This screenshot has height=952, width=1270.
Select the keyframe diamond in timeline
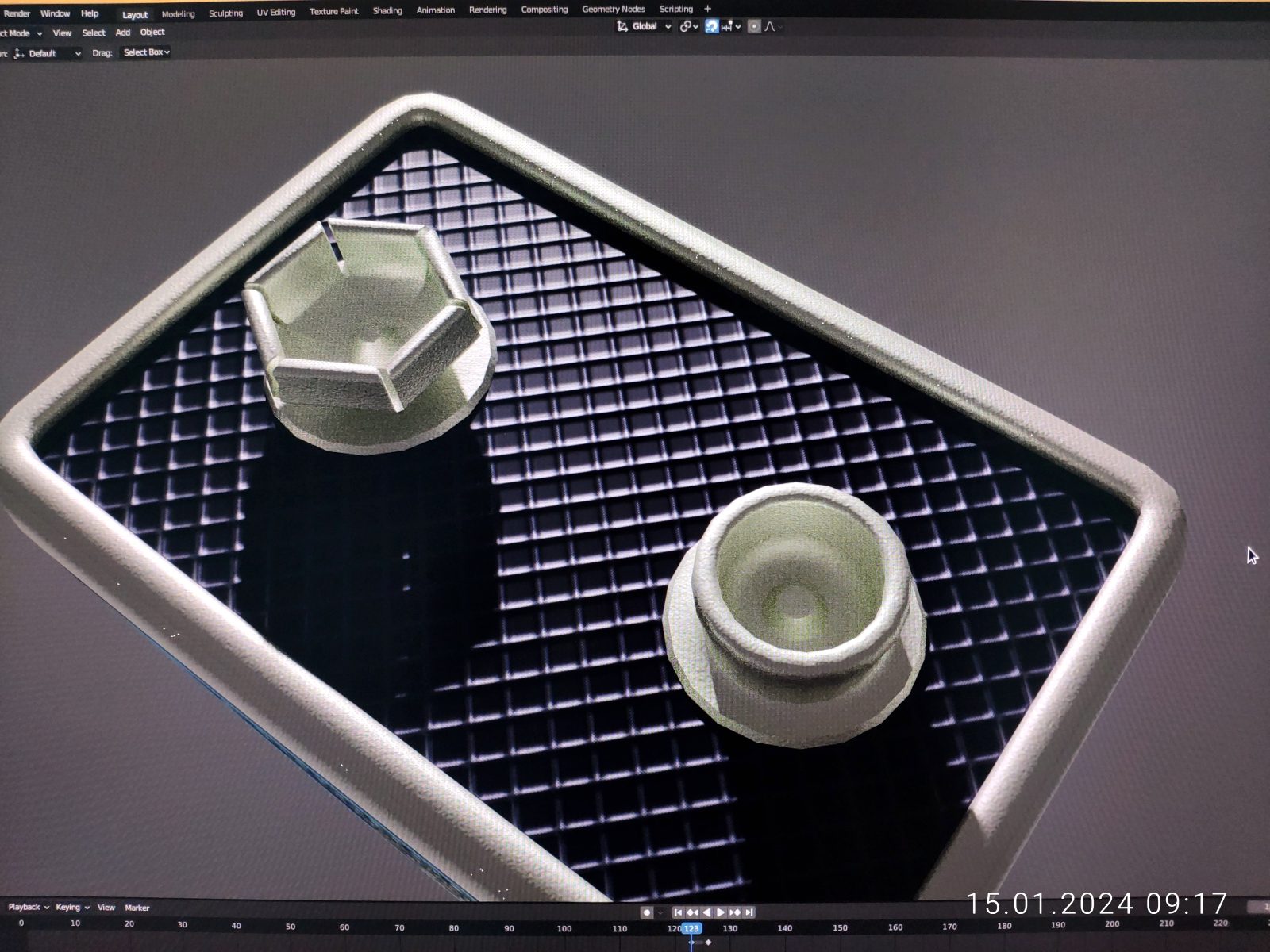click(x=708, y=942)
